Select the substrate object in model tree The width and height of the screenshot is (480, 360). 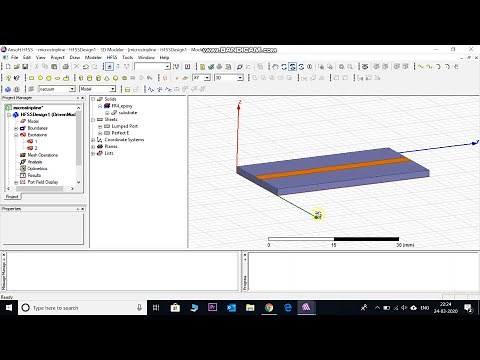[x=124, y=113]
